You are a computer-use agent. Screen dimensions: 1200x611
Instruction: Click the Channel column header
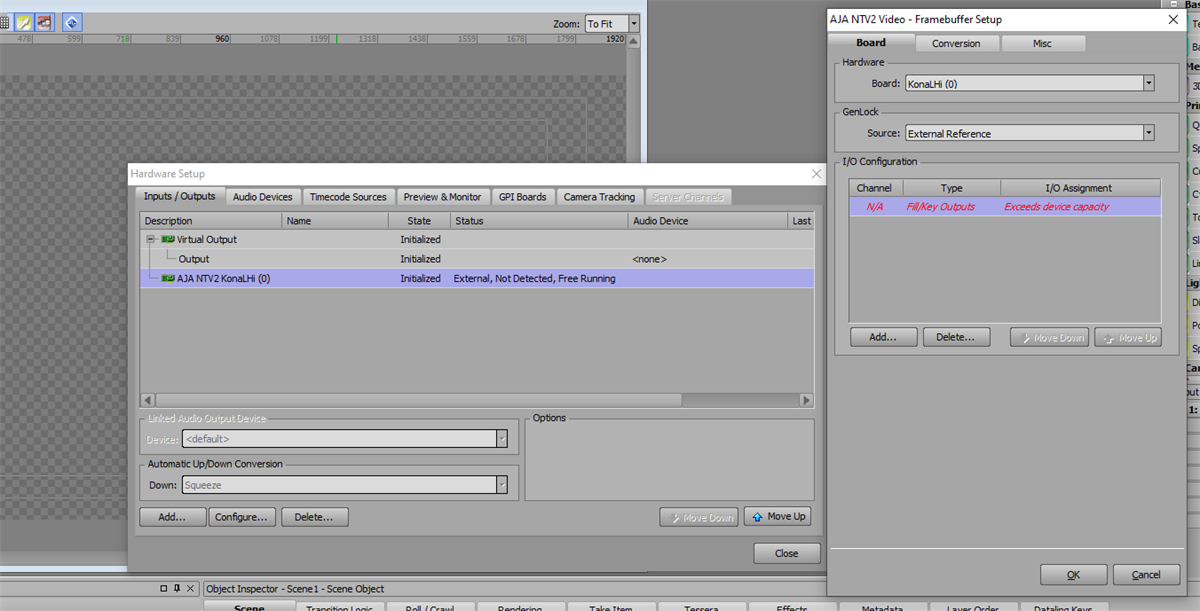875,188
